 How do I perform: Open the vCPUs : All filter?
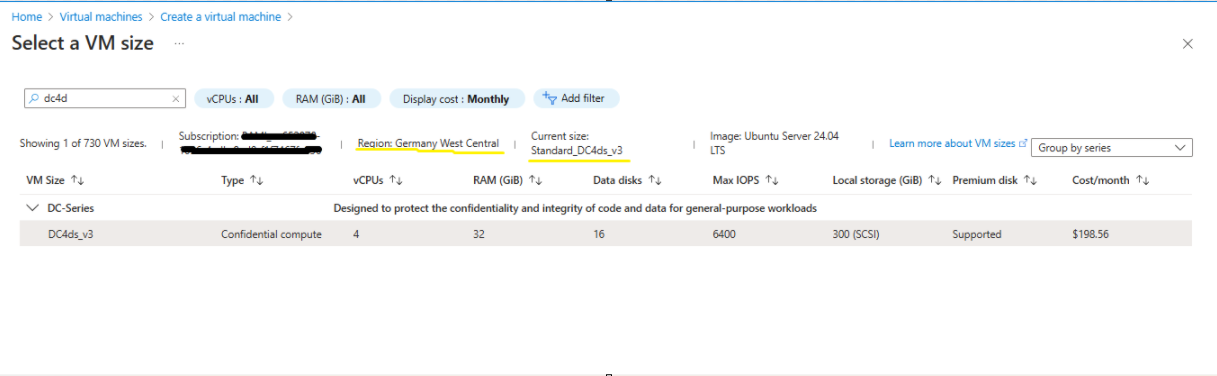coord(233,99)
